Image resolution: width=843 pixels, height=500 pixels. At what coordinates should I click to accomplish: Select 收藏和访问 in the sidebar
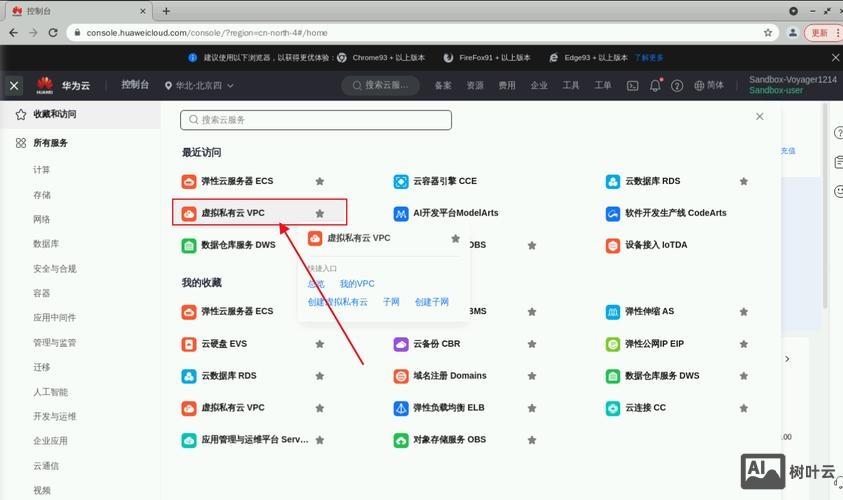point(81,114)
